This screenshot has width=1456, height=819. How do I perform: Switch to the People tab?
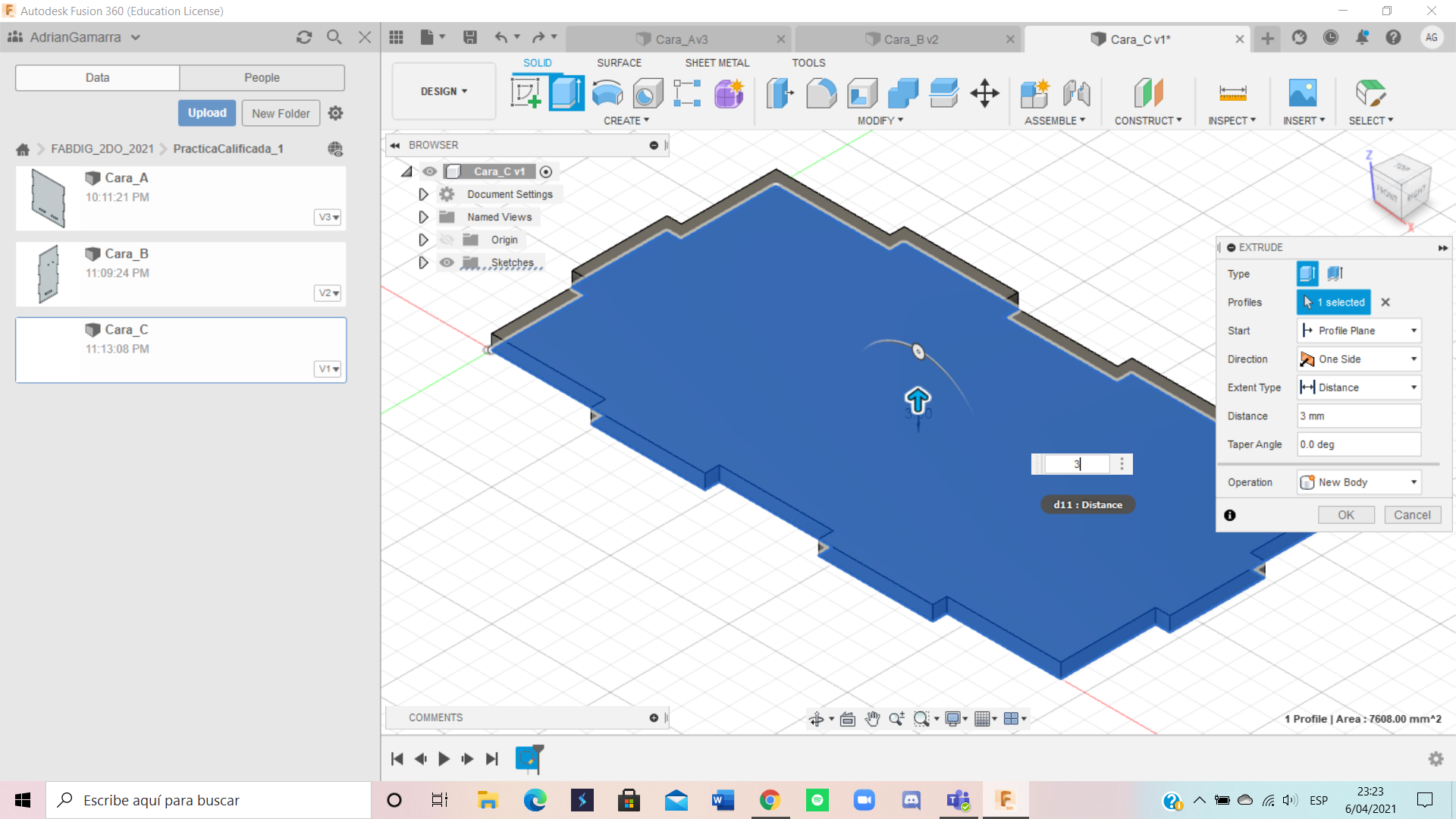coord(262,77)
